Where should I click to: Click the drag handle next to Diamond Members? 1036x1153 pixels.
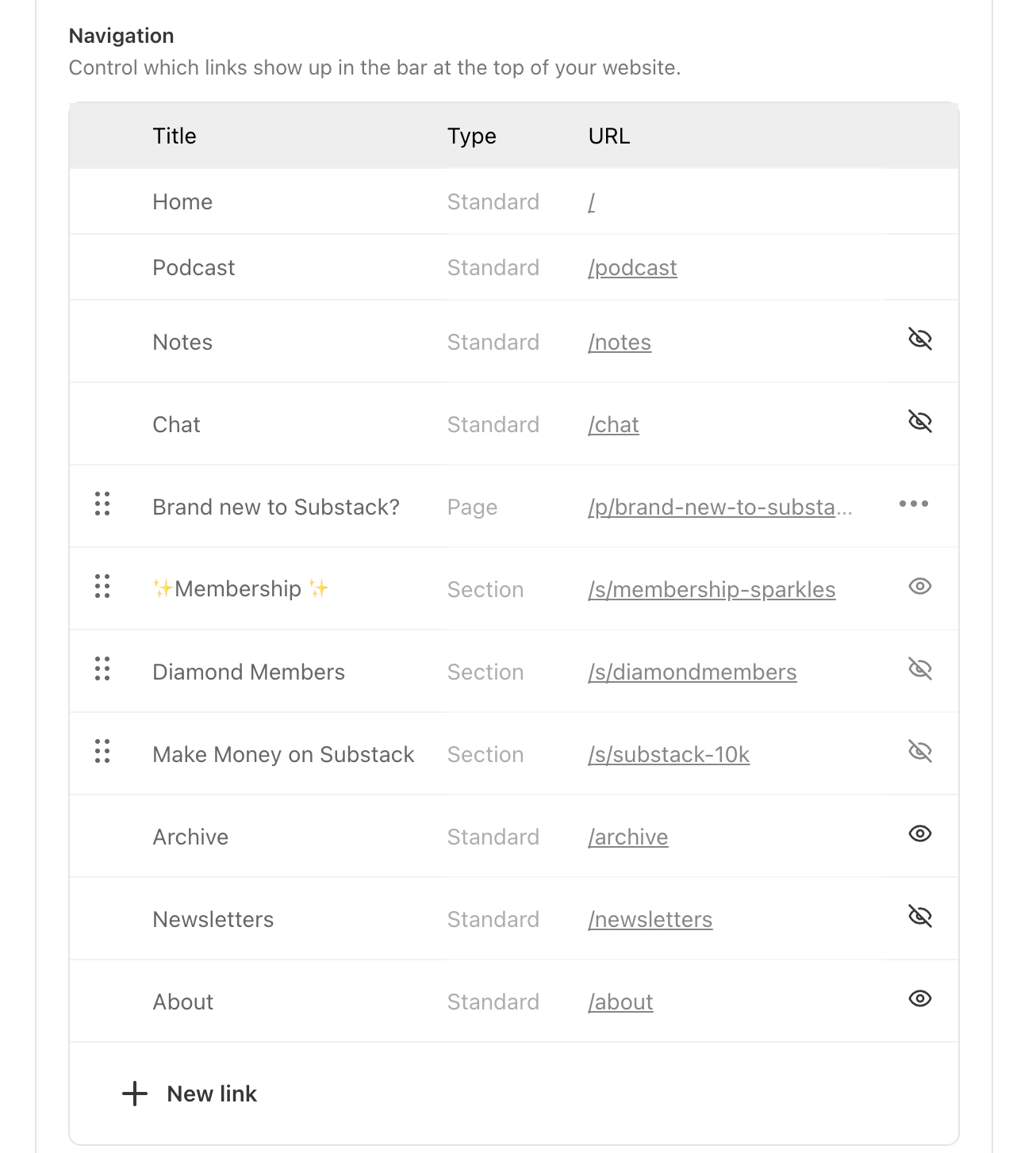[102, 670]
